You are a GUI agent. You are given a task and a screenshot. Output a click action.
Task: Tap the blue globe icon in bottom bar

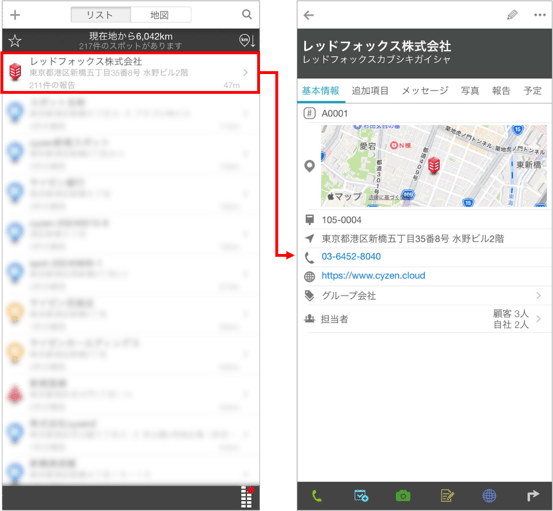point(489,496)
